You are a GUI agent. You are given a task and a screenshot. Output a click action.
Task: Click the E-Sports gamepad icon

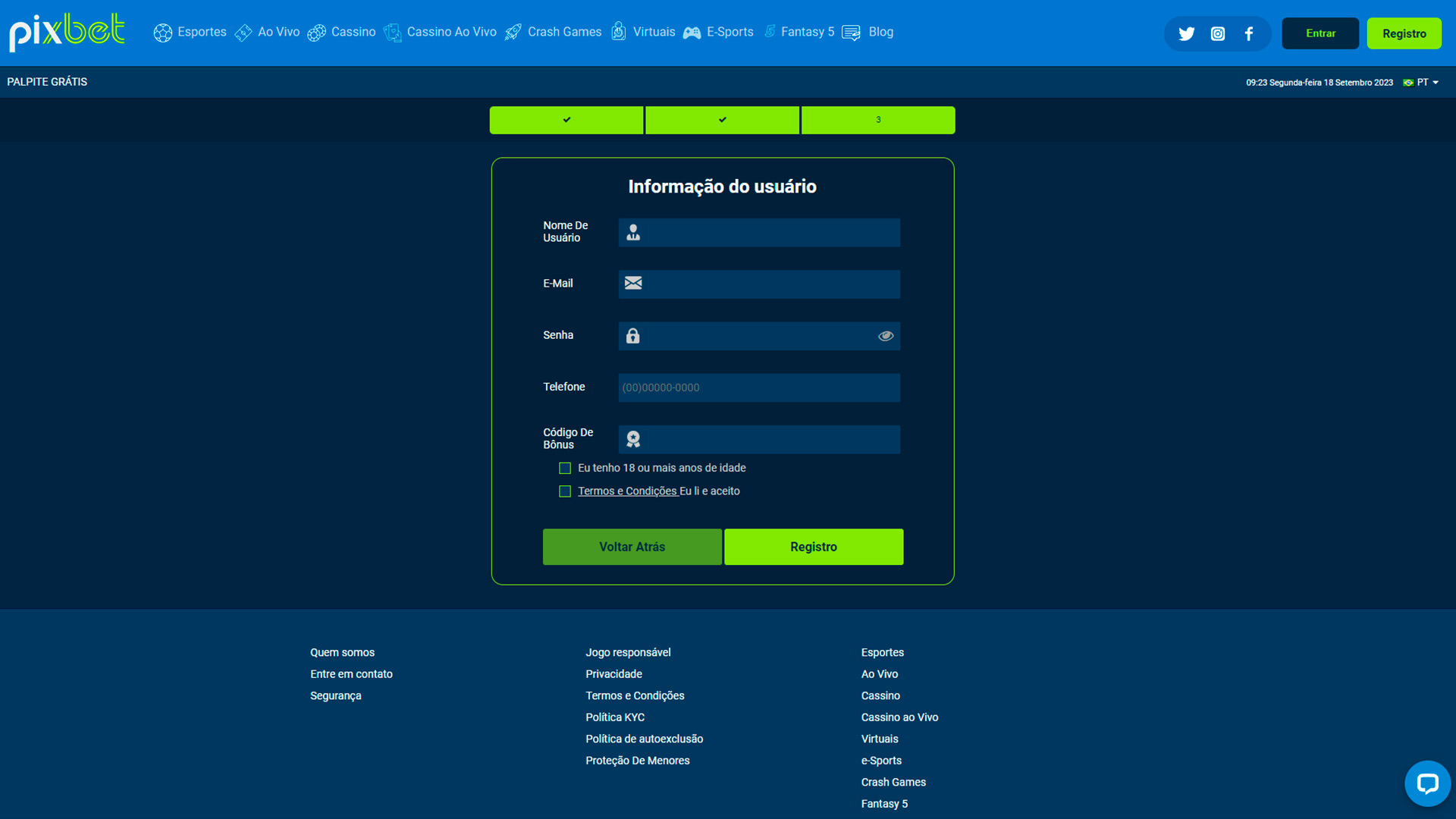click(x=692, y=33)
